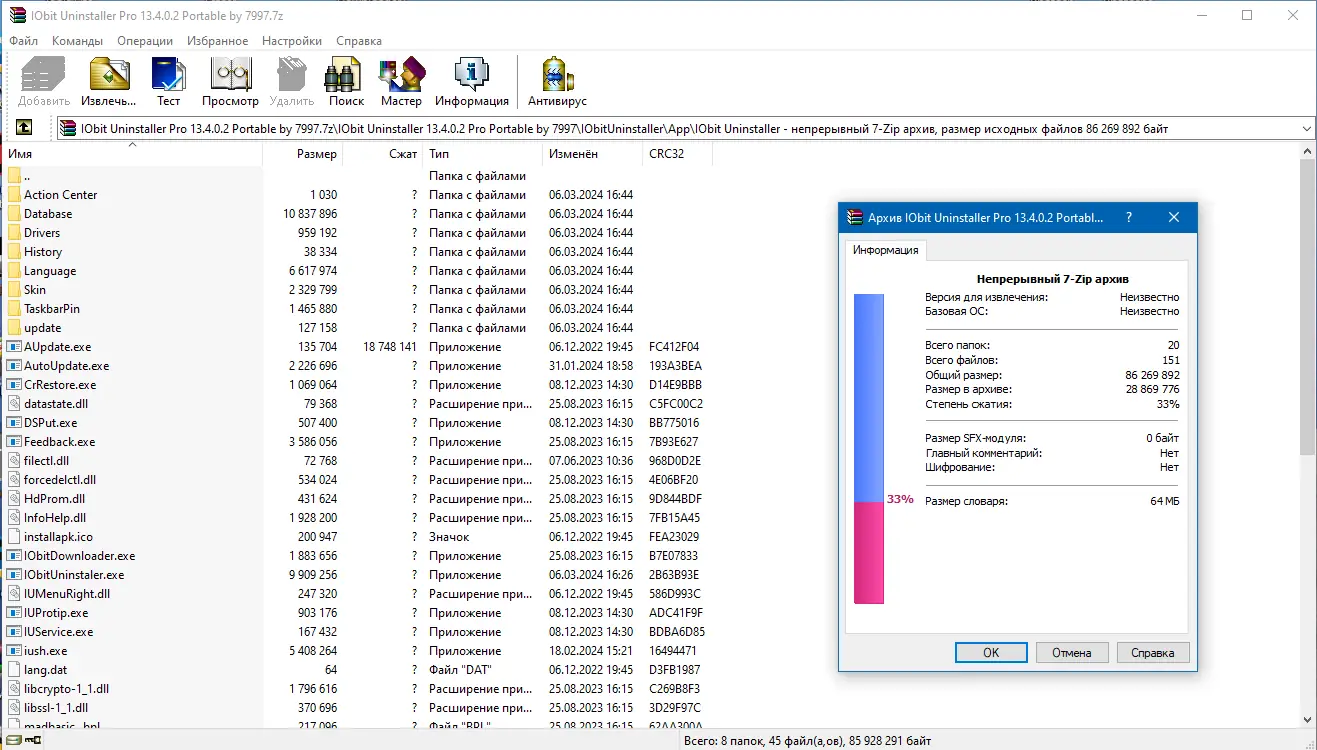Dismiss dialog via Отмена button

click(x=1071, y=652)
